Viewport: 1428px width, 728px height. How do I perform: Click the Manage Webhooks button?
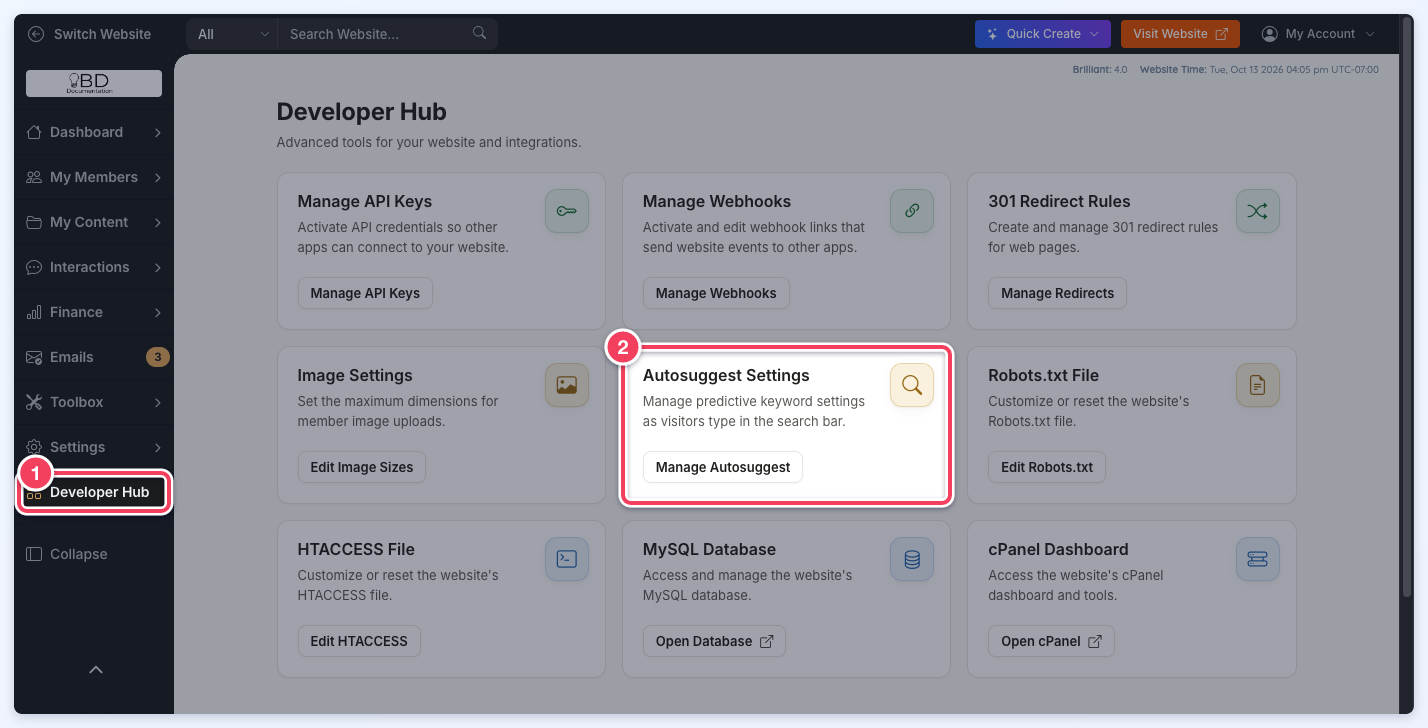[716, 293]
